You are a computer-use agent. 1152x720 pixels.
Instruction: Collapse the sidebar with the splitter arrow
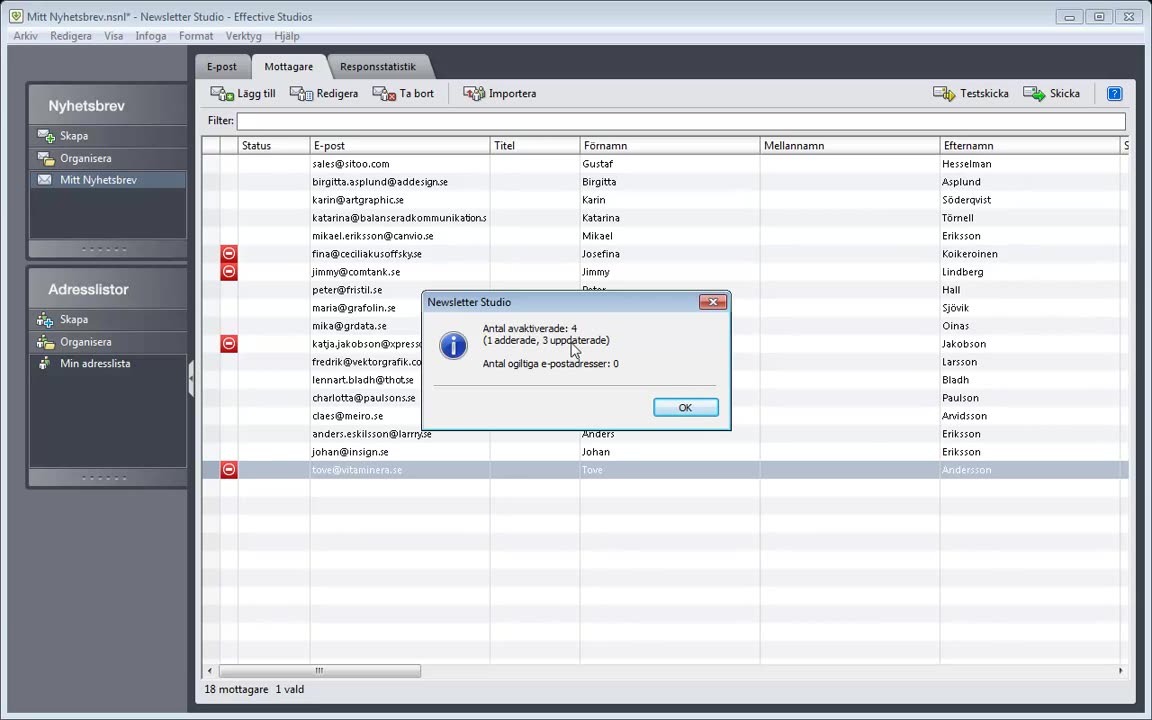(x=191, y=379)
